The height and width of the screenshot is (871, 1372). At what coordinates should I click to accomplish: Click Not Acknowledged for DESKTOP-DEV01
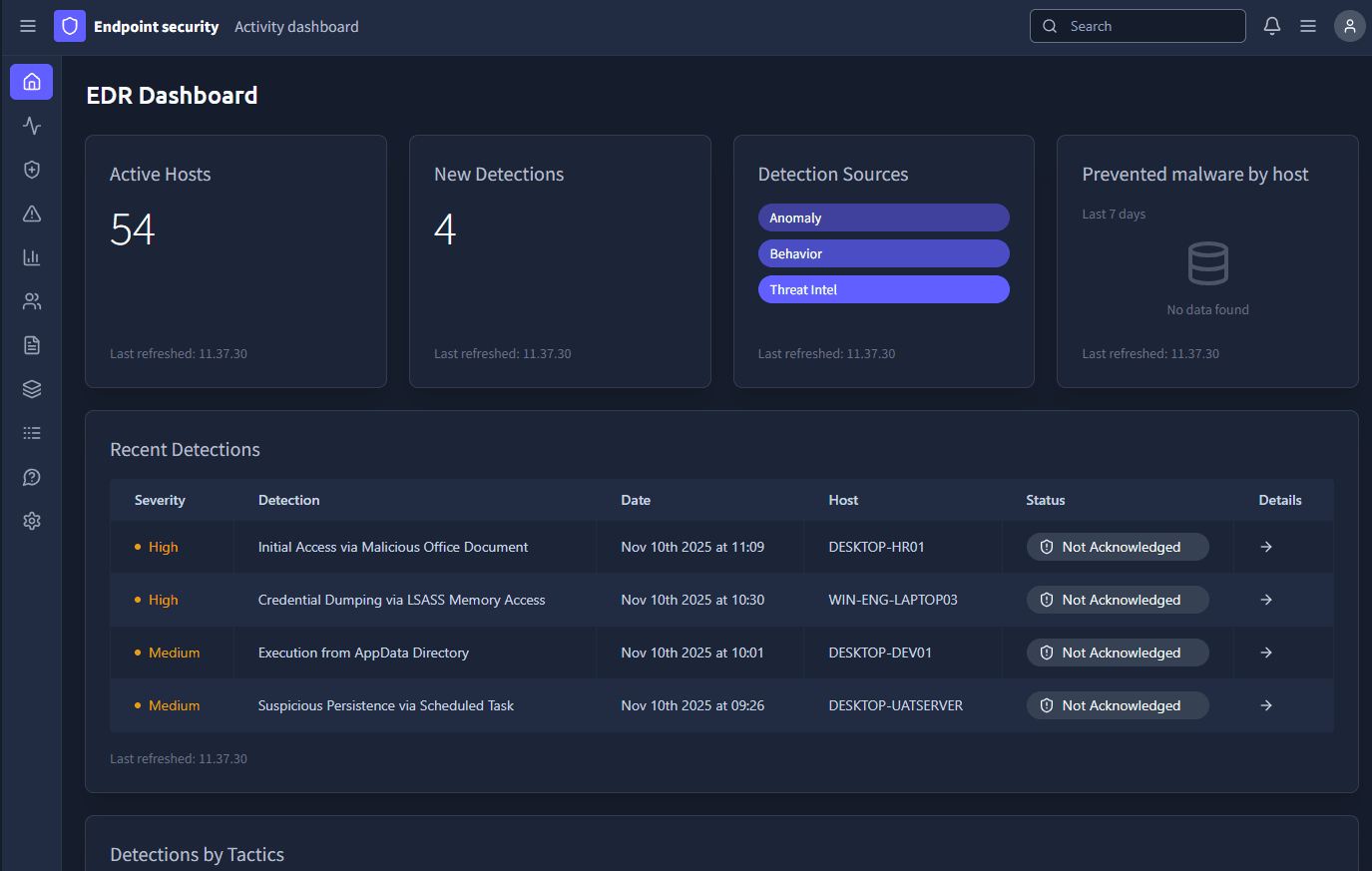[1117, 653]
